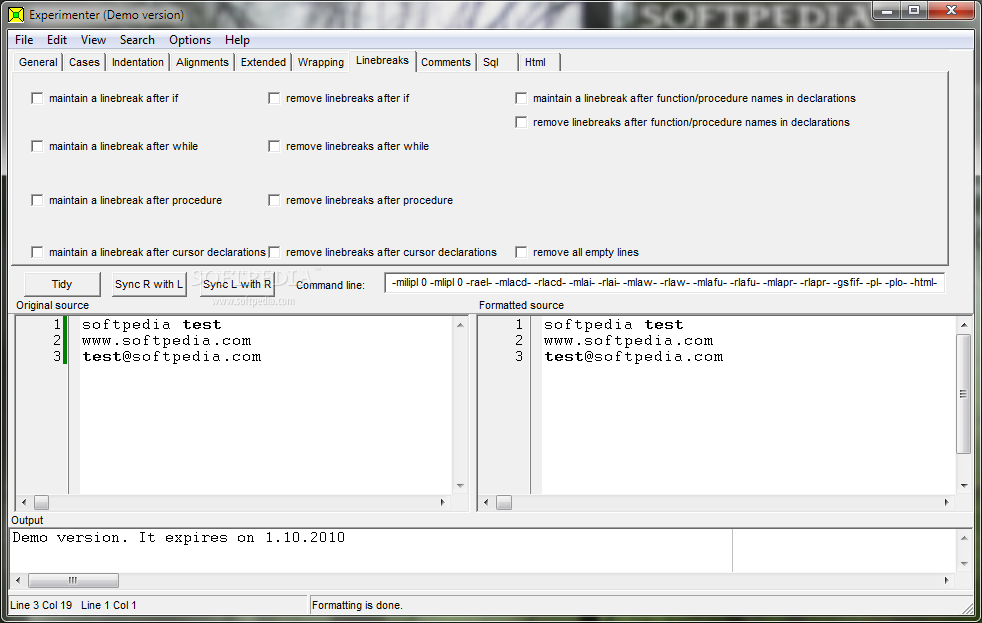This screenshot has height=623, width=982.
Task: Switch to the Extended tab
Action: tap(263, 62)
